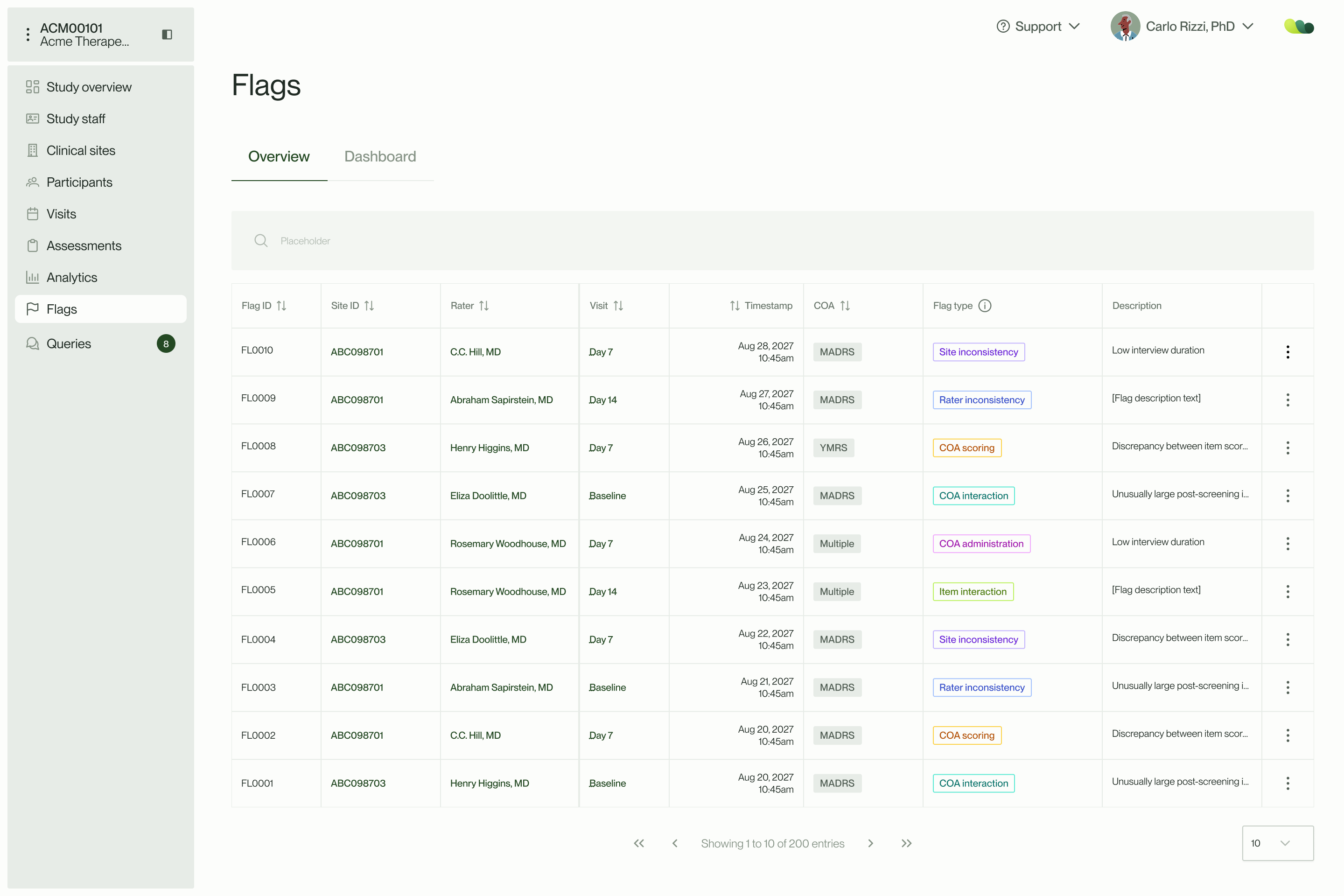Image resolution: width=1344 pixels, height=896 pixels.
Task: Open Analytics in sidebar
Action: [x=101, y=277]
